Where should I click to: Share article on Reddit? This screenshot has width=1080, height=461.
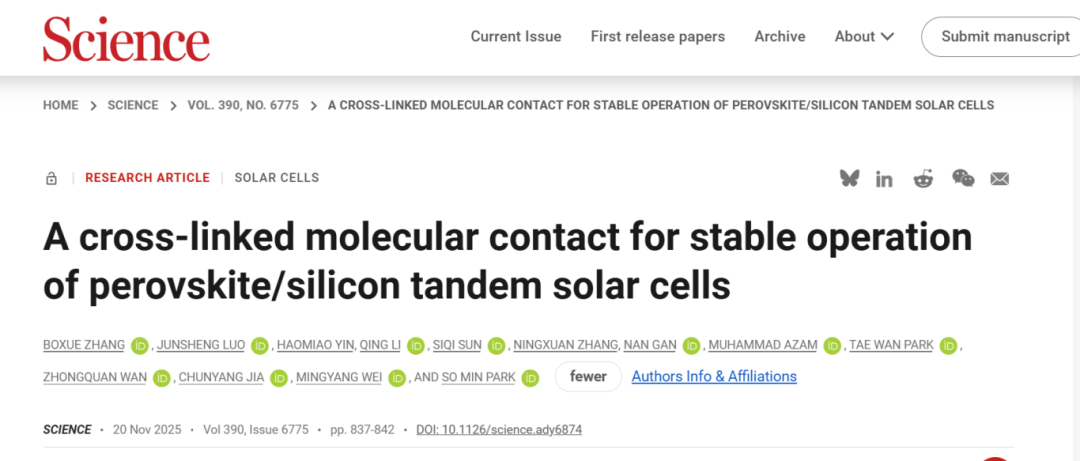click(x=923, y=178)
